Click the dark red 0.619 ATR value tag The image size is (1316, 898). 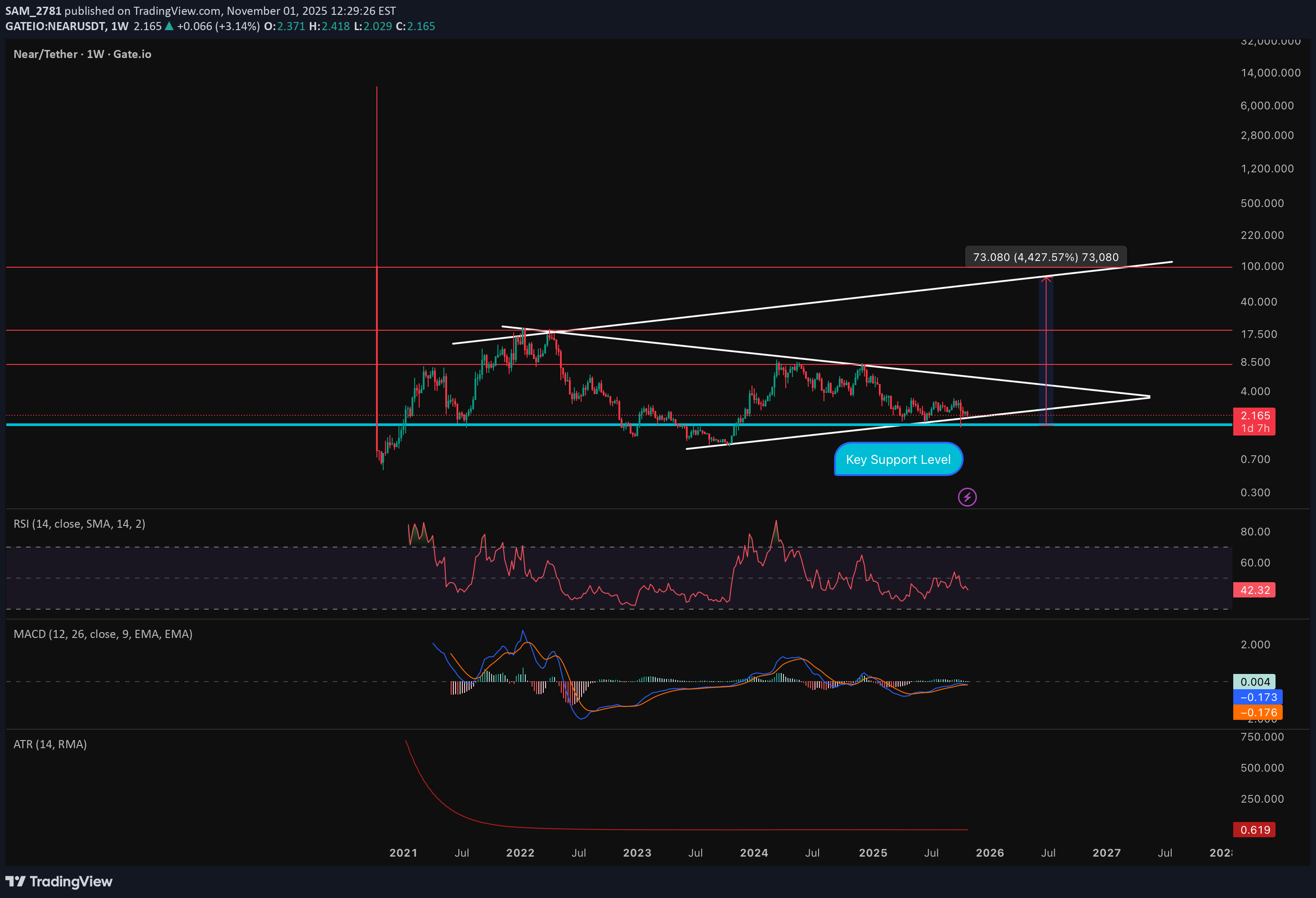tap(1254, 830)
